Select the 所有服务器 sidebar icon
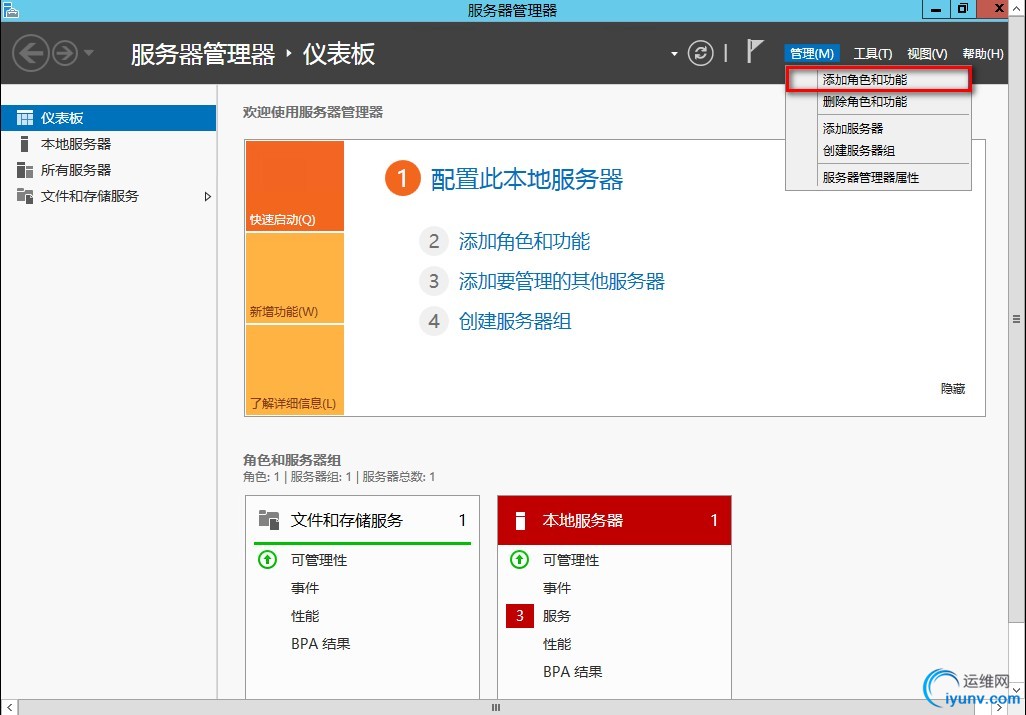 (x=25, y=170)
